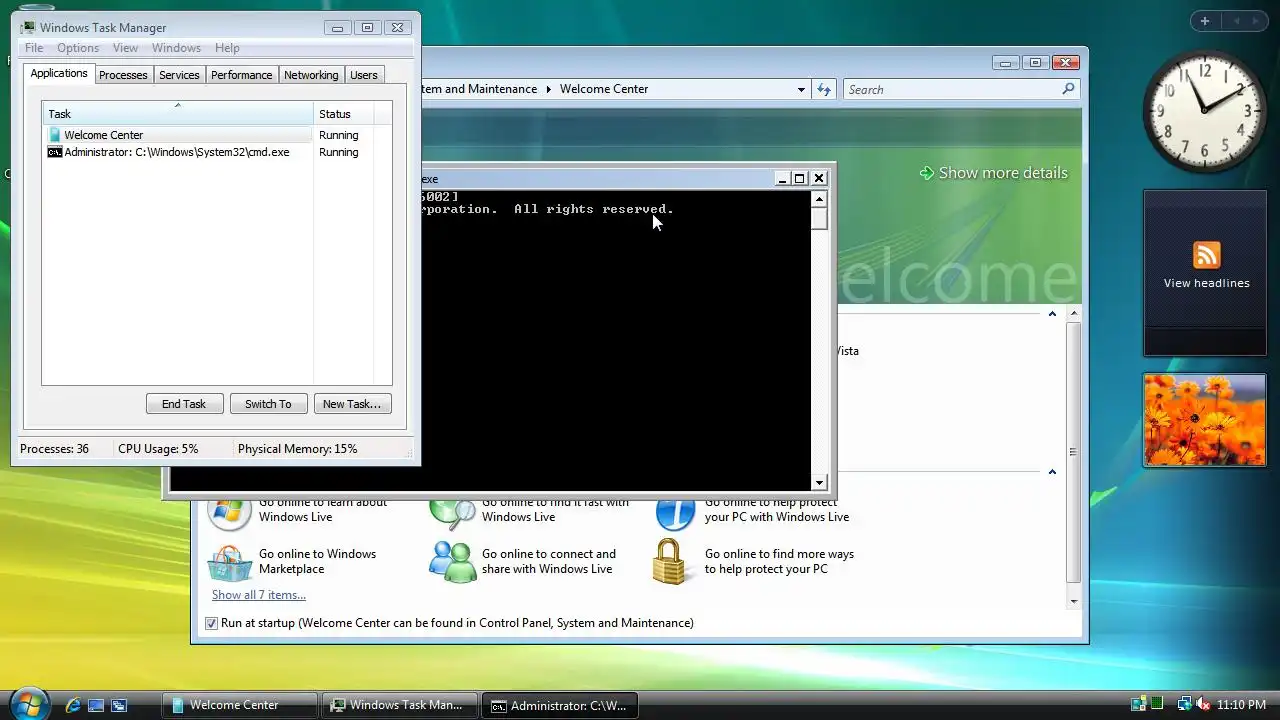This screenshot has width=1280, height=720.
Task: Click the magnifier icon in Welcome Center search box
Action: click(1068, 89)
